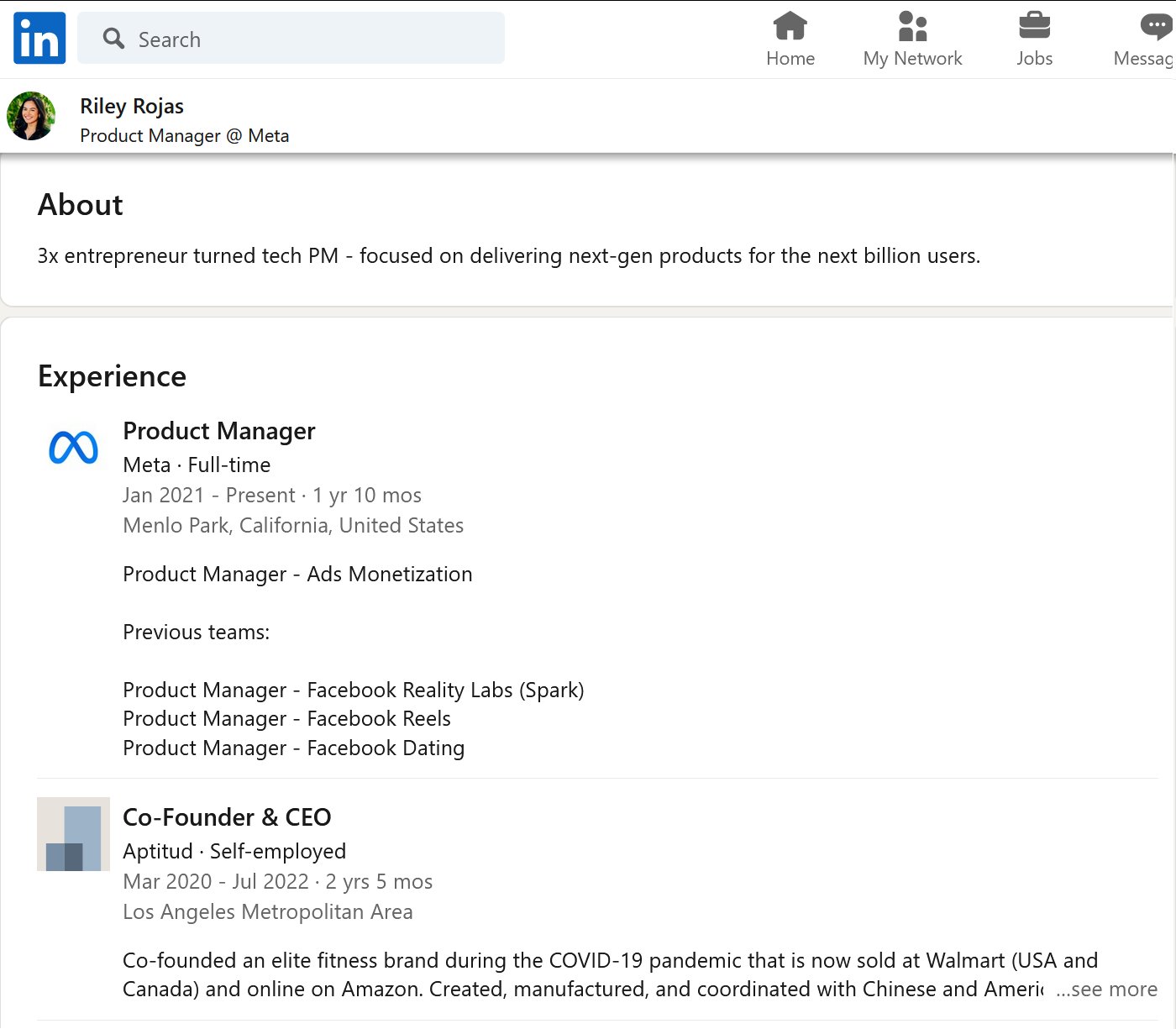Viewport: 1176px width, 1029px height.
Task: Open the Co-Founder & CEO job title
Action: coord(227,817)
